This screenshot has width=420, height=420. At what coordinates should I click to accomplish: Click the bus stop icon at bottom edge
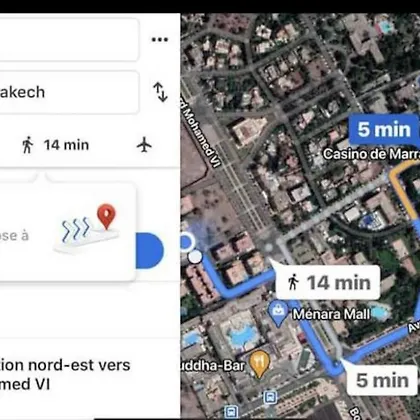(231, 412)
